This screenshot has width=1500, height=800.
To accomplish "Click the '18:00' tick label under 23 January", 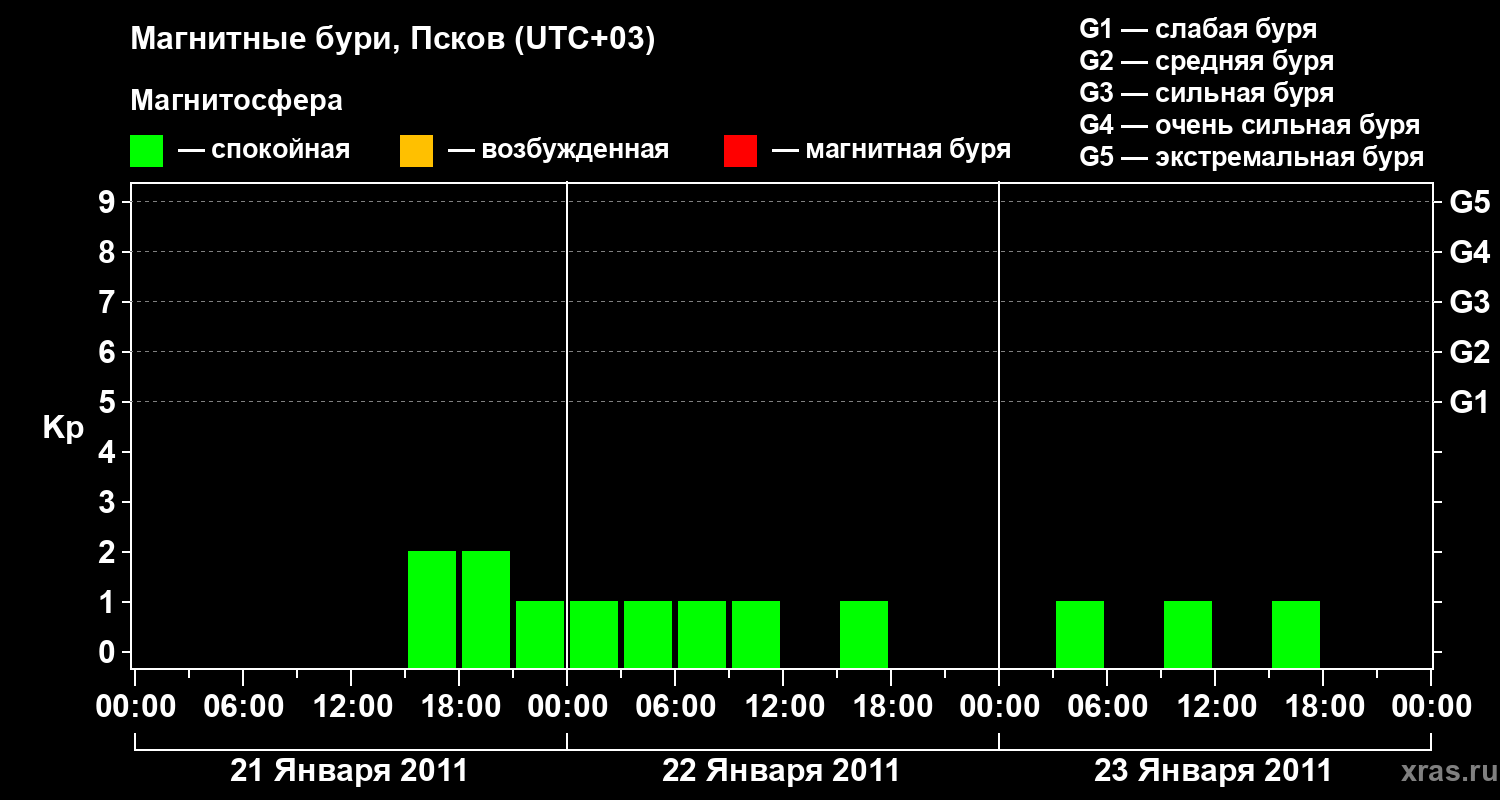I will click(x=1323, y=707).
